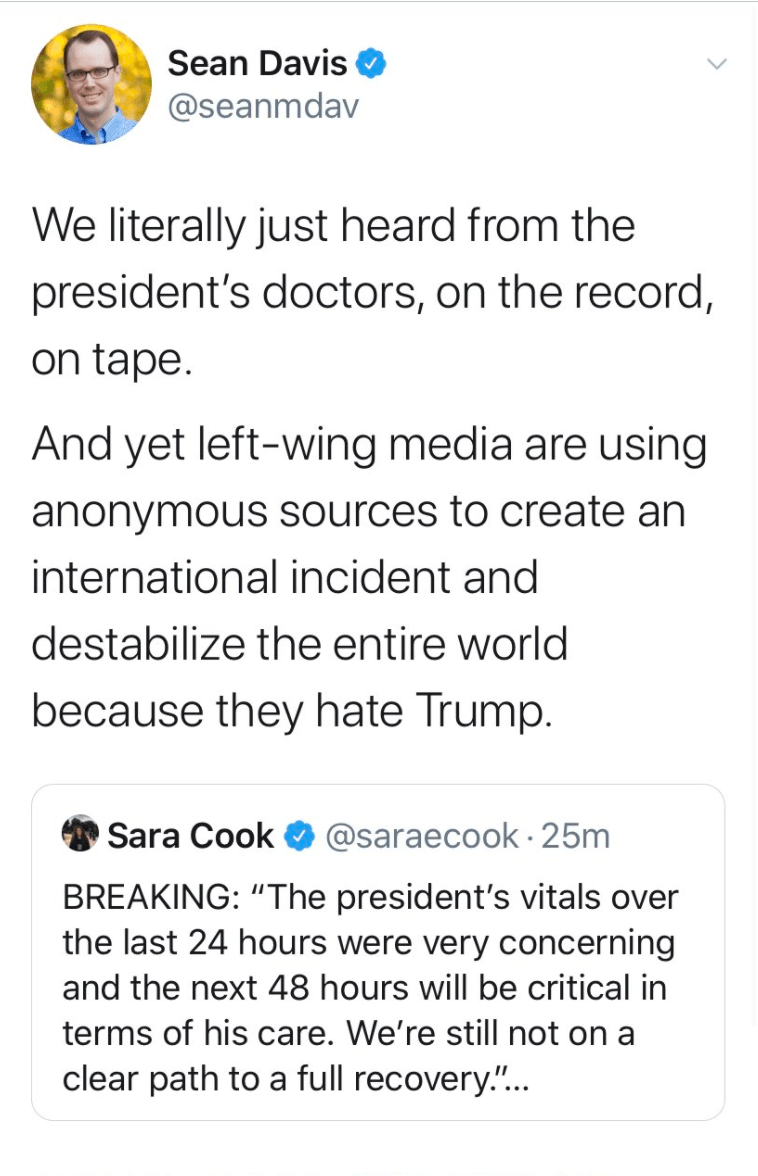Viewport: 758px width, 1176px height.
Task: Click the Sara Cook name in quote
Action: tap(190, 835)
